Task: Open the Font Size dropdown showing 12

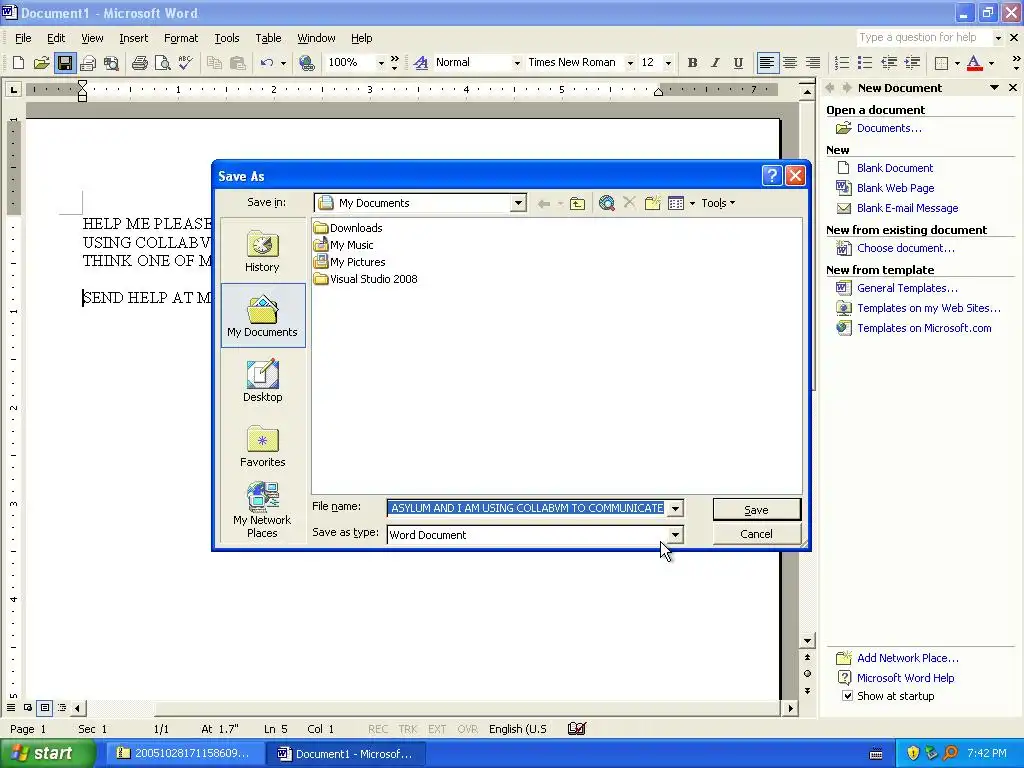Action: pyautogui.click(x=668, y=63)
